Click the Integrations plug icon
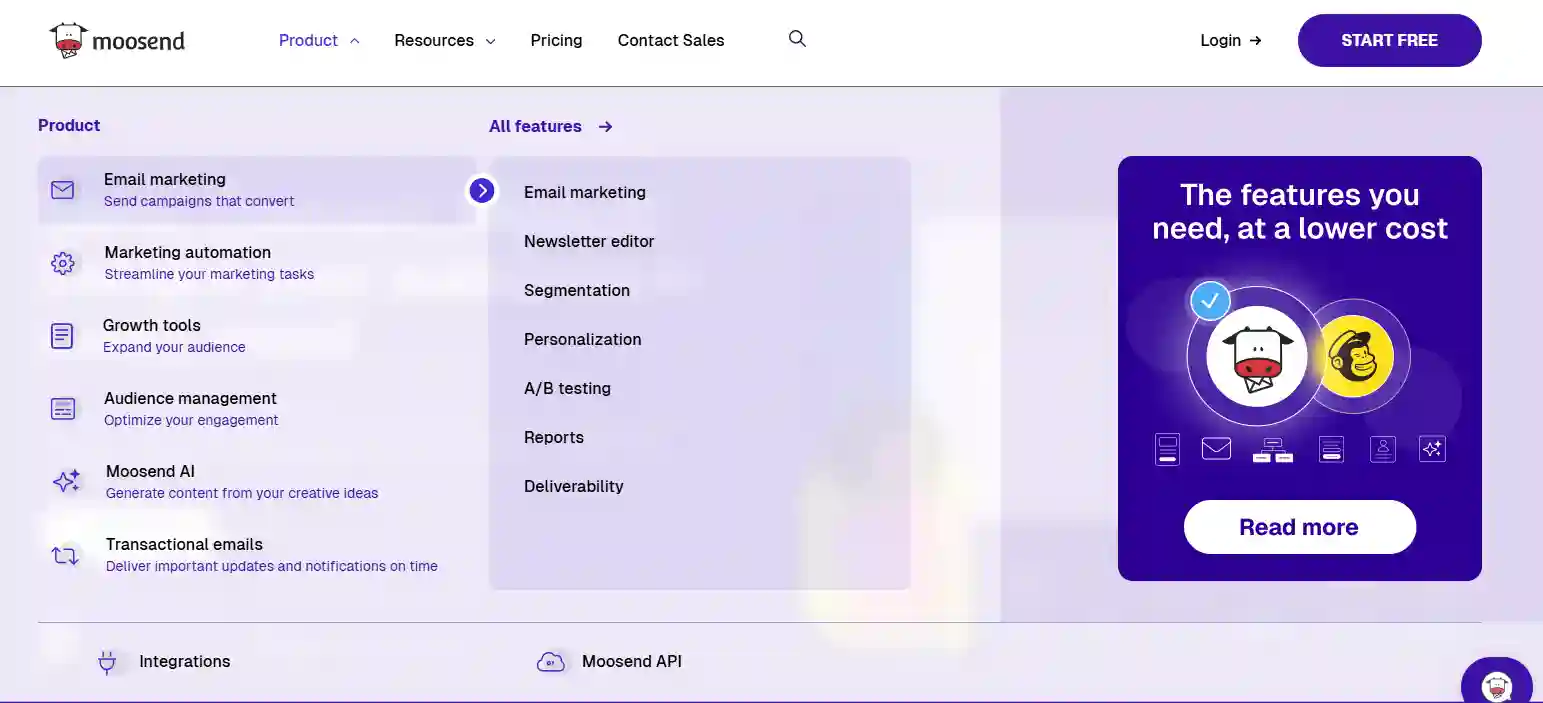Screen dimensions: 1543x703 coord(108,662)
